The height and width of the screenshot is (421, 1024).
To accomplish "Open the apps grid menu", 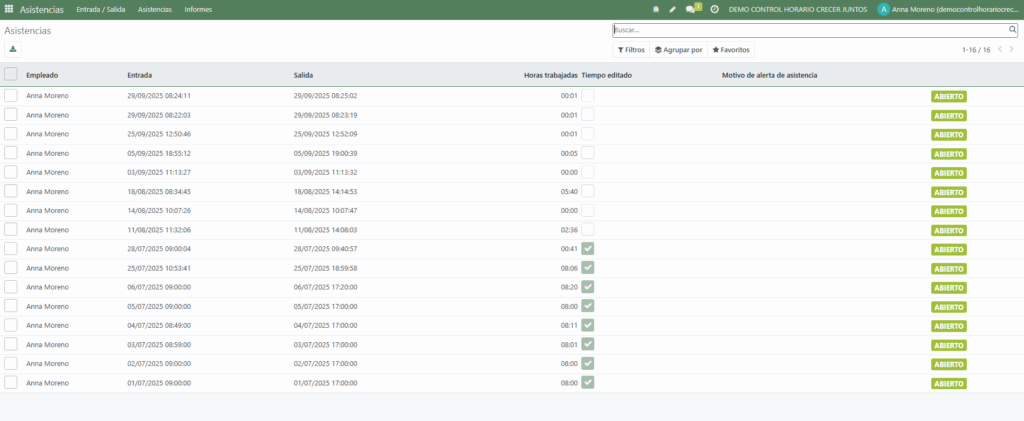I will pyautogui.click(x=9, y=9).
